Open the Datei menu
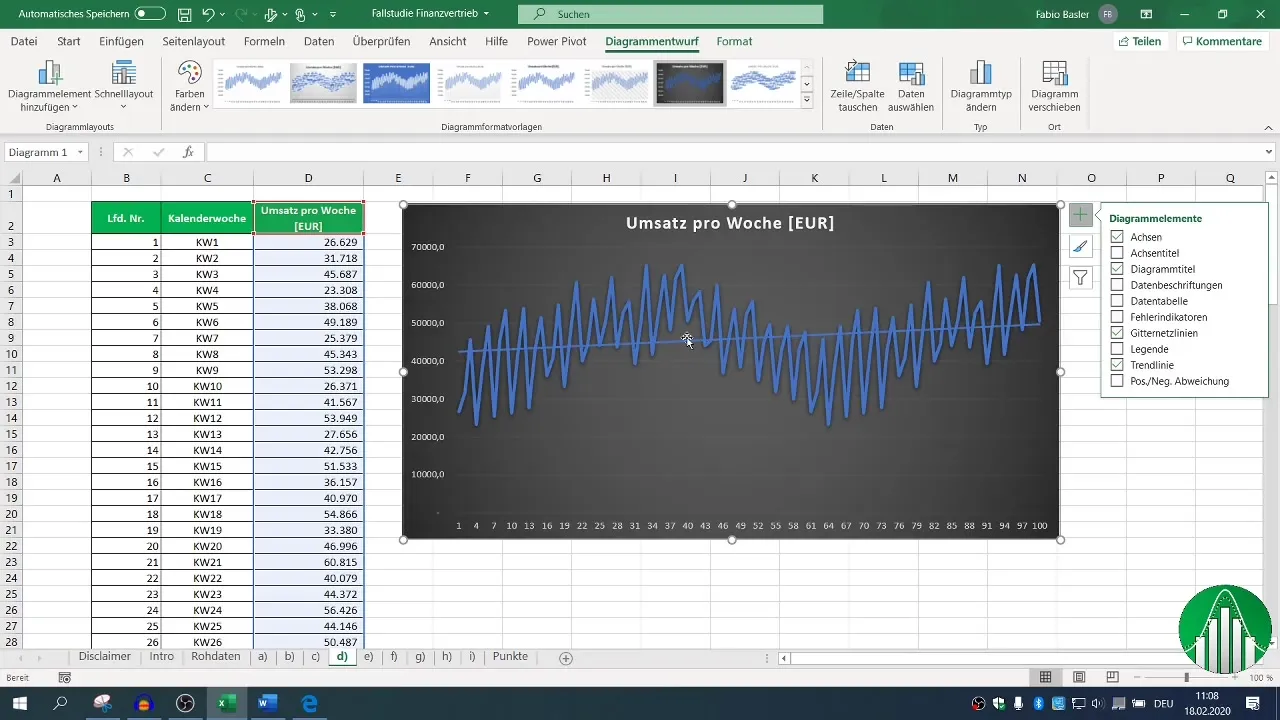The width and height of the screenshot is (1280, 720). tap(24, 41)
